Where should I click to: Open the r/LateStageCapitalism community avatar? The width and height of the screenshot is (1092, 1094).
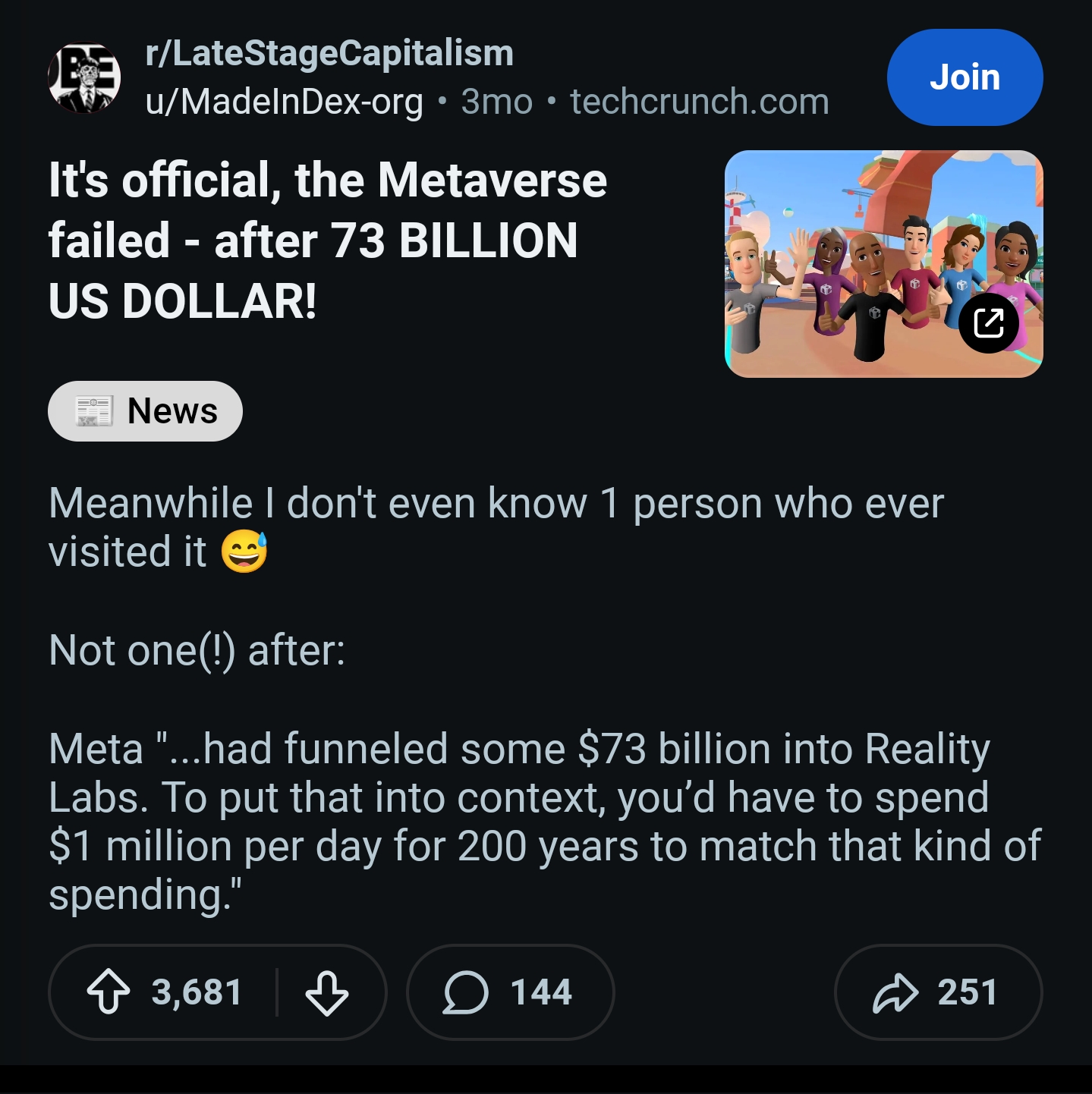[x=84, y=77]
